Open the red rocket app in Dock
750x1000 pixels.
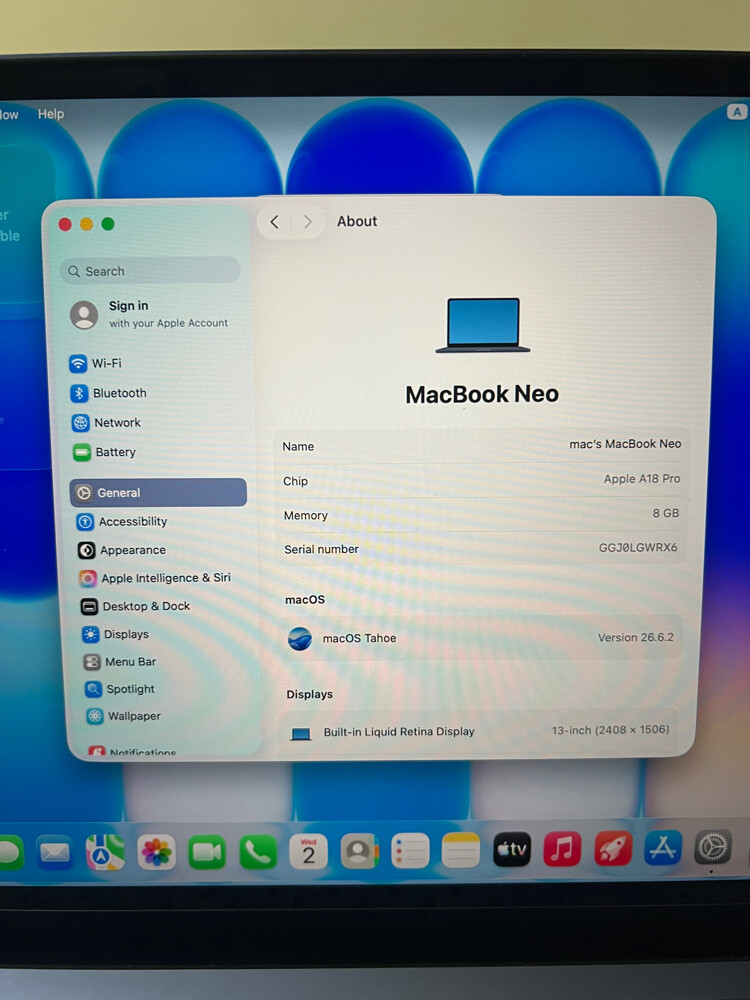[x=613, y=848]
